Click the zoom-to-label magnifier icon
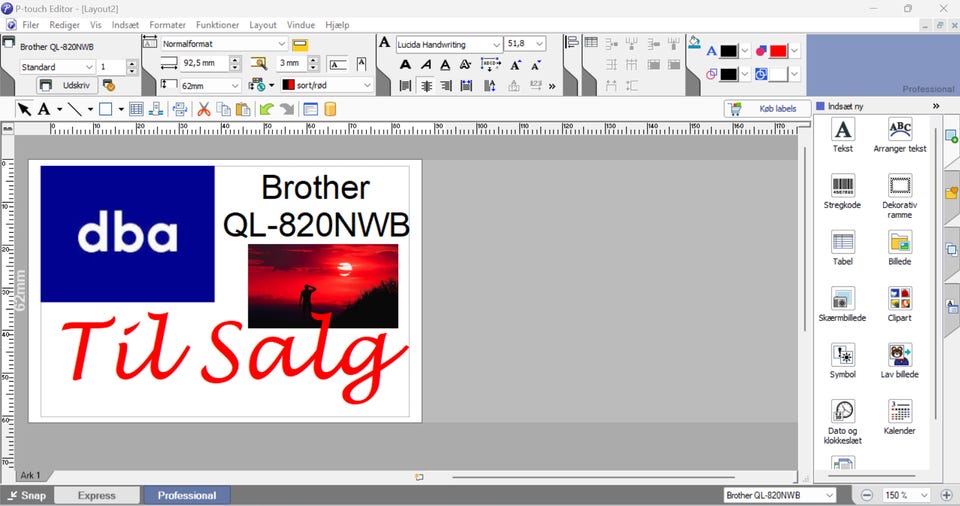Screen dimensions: 960x506 tap(259, 63)
